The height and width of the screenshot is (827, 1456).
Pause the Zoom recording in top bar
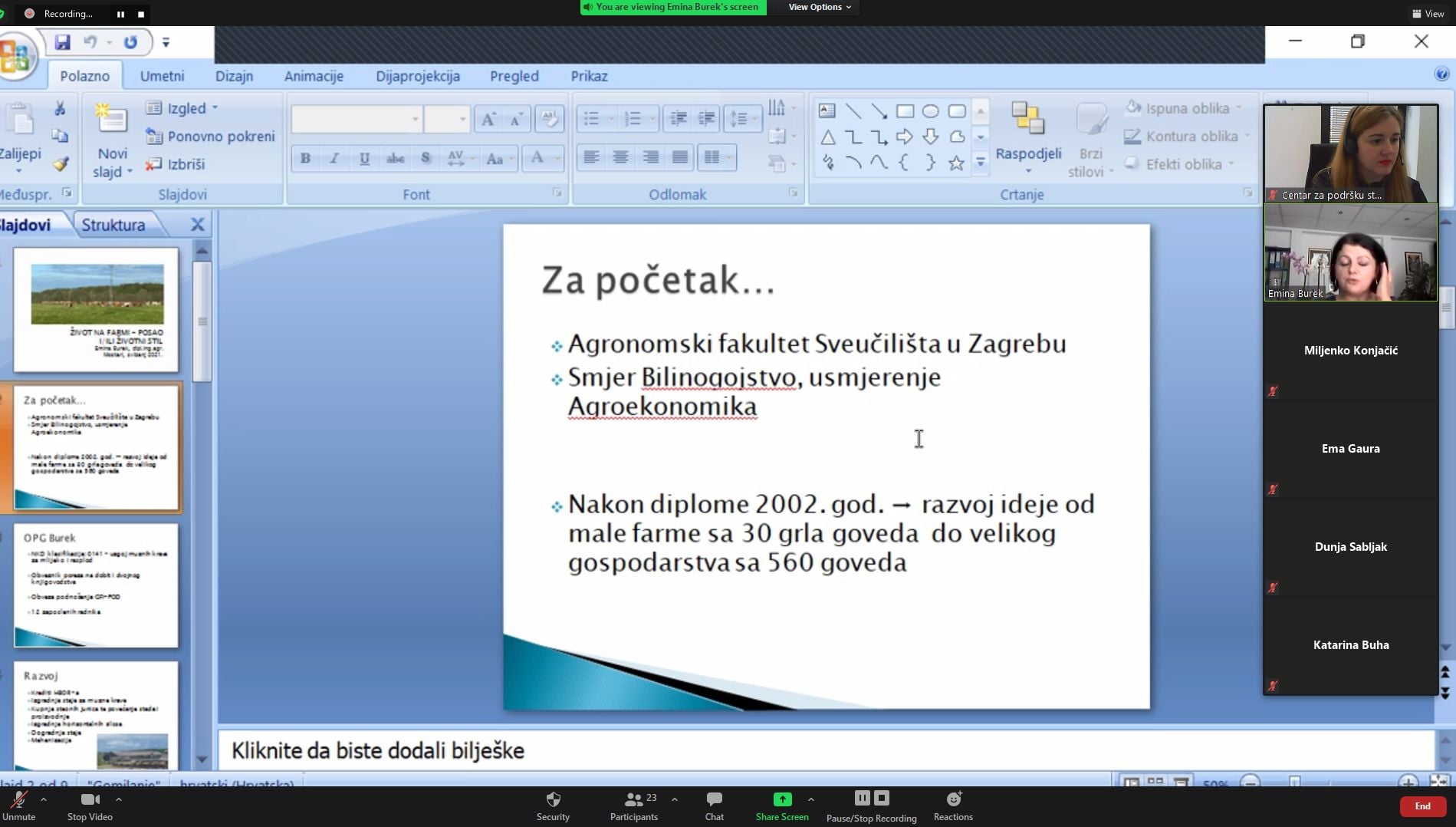120,14
